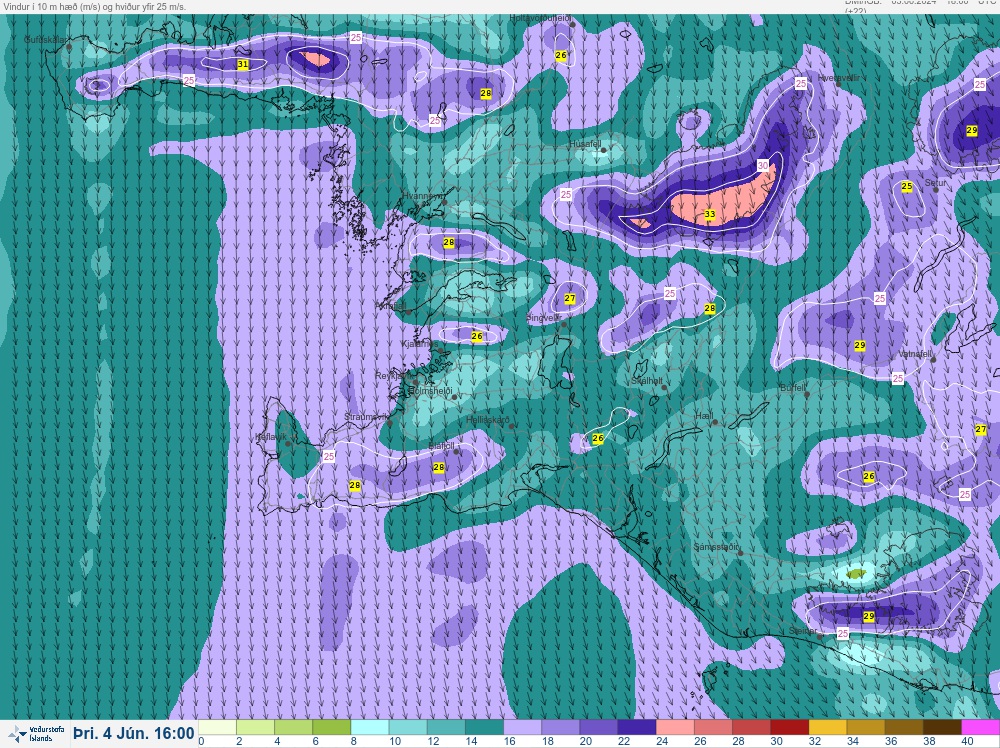The image size is (1000, 748).
Task: Select the yellow-orange 32–34 legend swatch
Action: pos(827,728)
